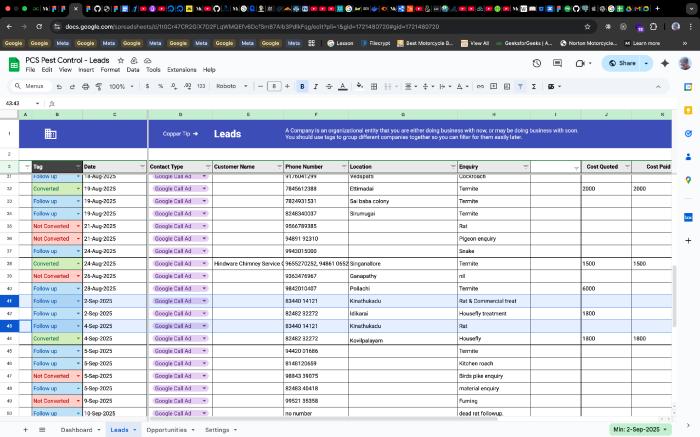This screenshot has height=437, width=700.
Task: Open the all sheets list icon
Action: [x=42, y=429]
